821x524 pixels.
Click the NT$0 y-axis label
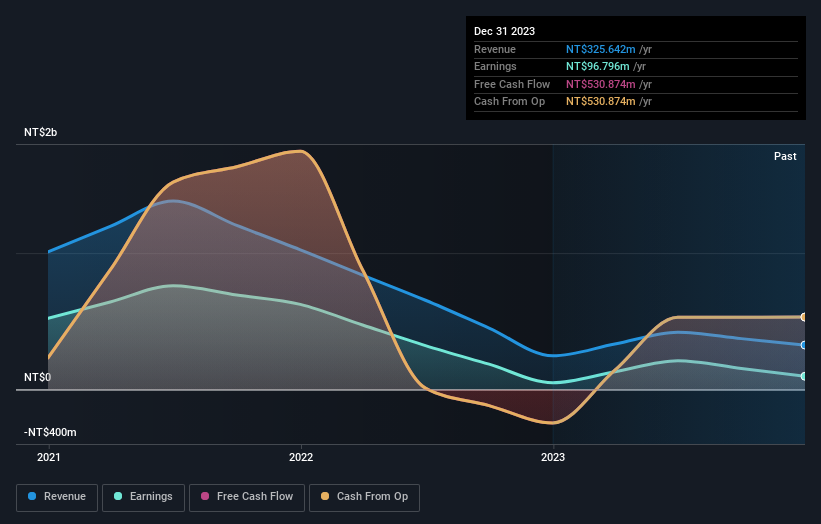[x=37, y=377]
